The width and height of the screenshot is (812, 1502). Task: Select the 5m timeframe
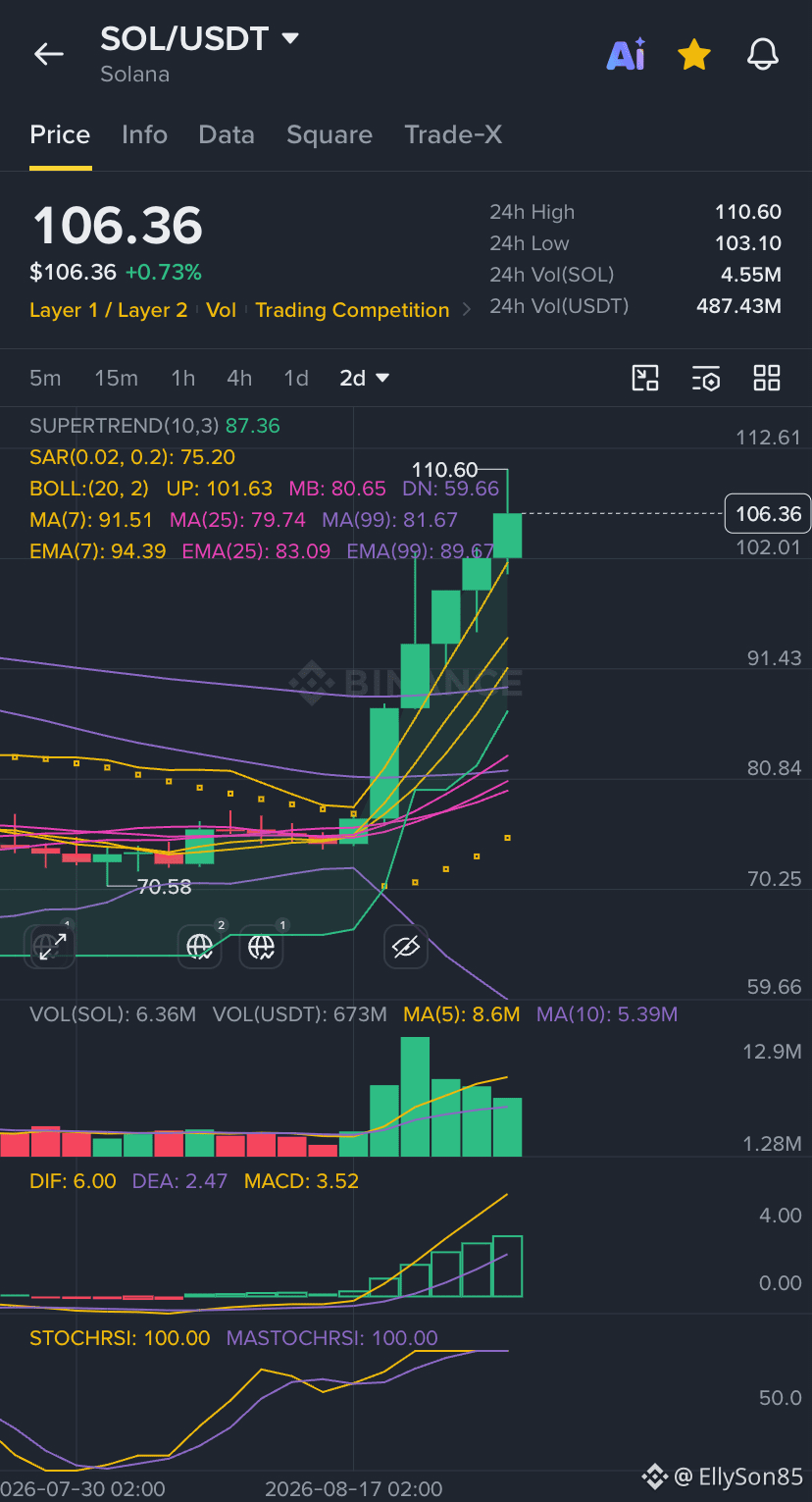click(45, 378)
